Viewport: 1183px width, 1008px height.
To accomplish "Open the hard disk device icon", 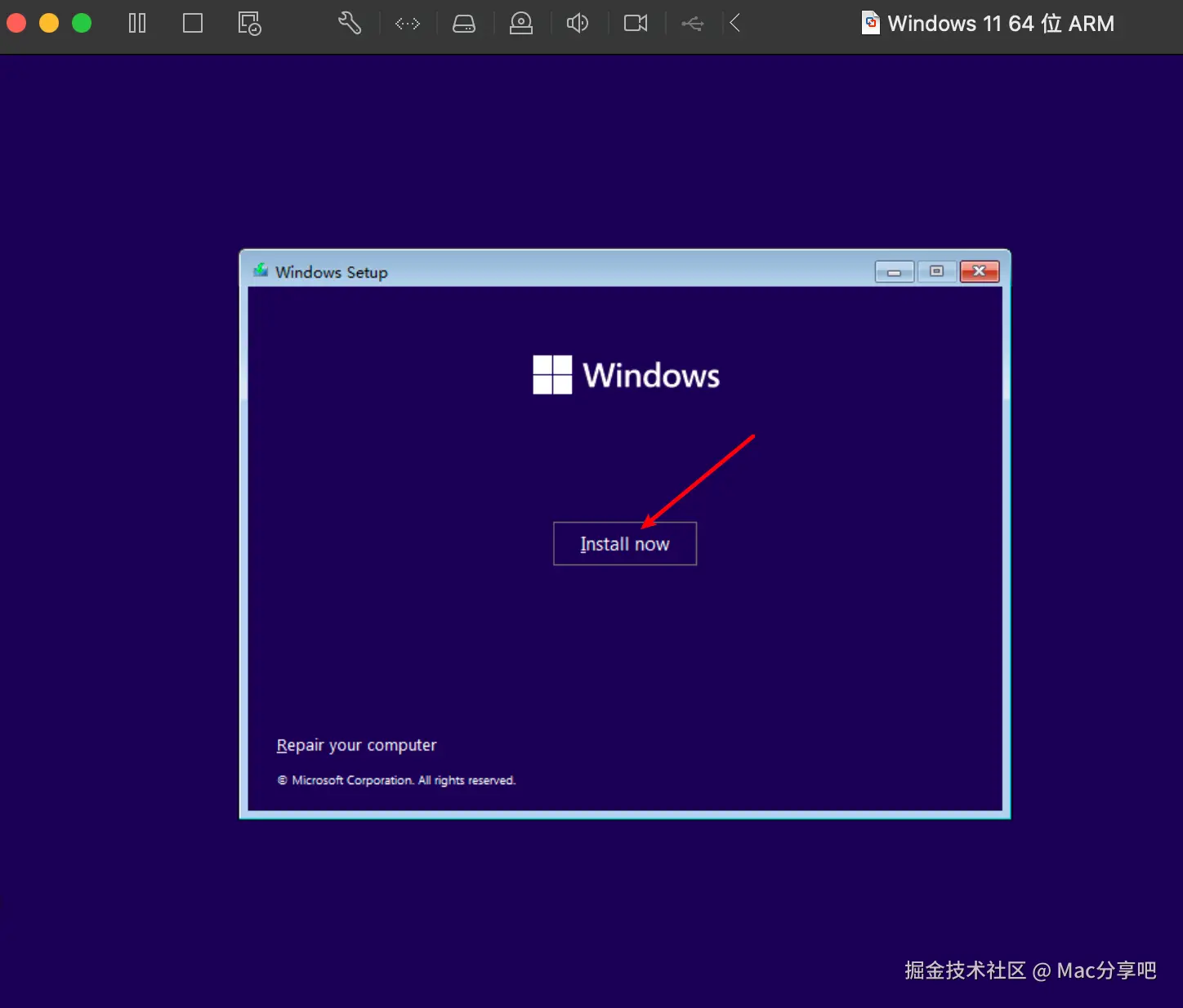I will pos(464,24).
